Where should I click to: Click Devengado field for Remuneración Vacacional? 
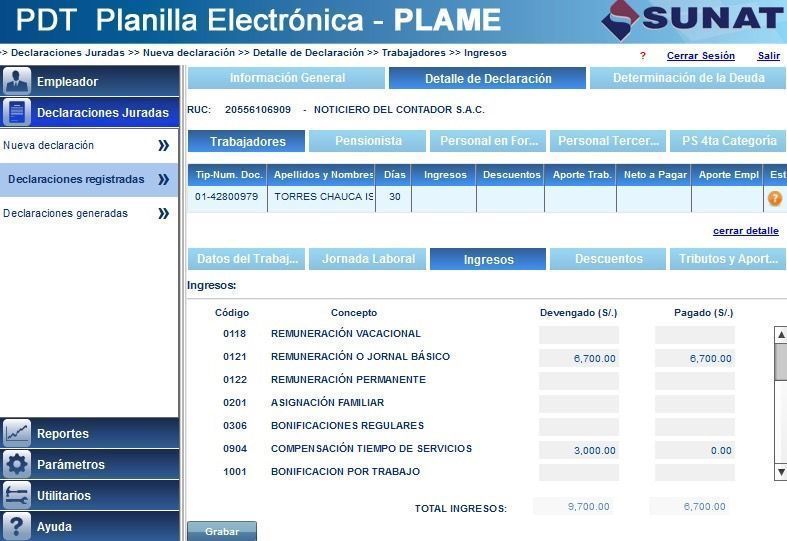tap(579, 335)
